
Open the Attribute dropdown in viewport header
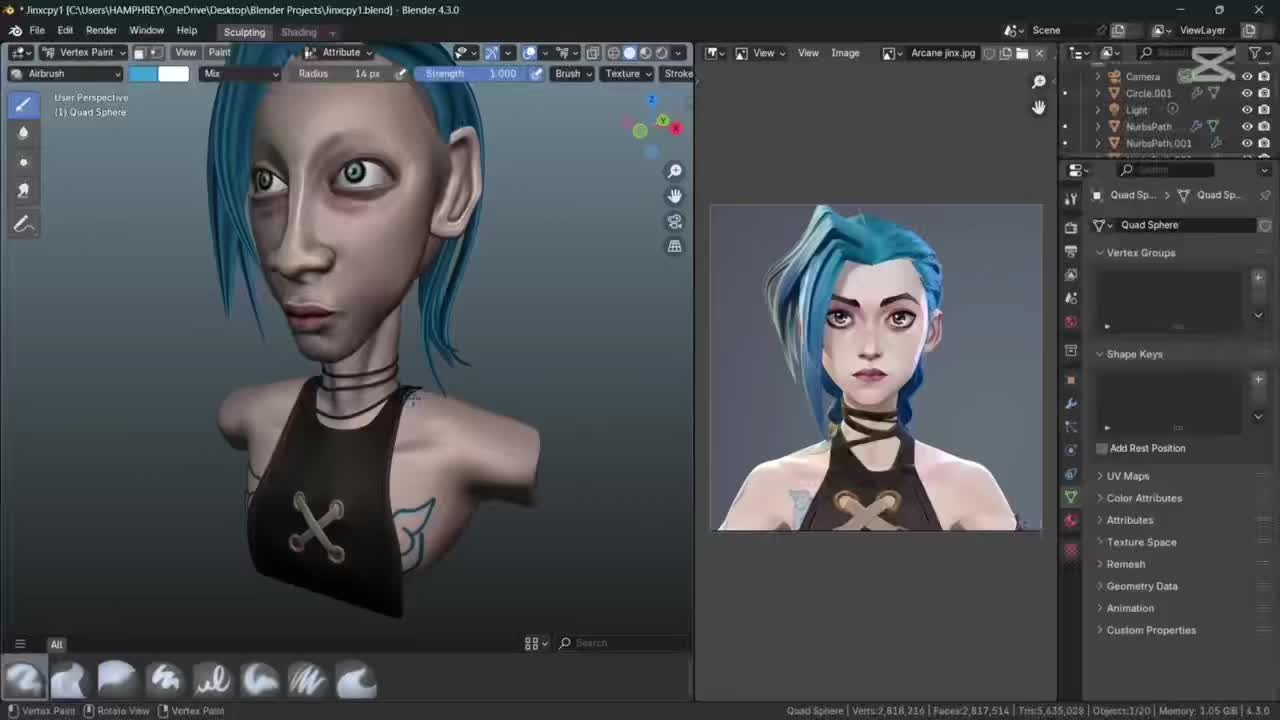(x=338, y=52)
